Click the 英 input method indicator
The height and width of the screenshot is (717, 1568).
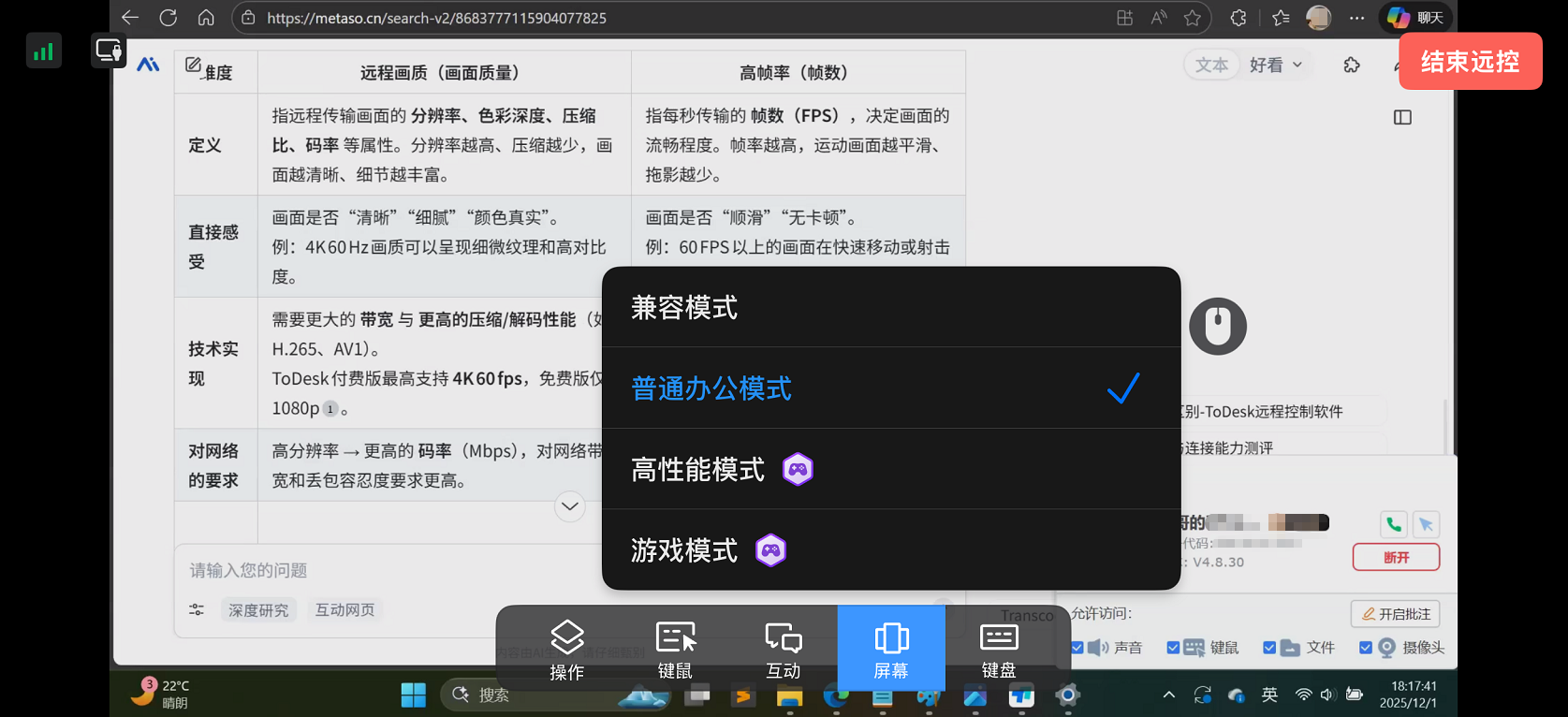point(1269,695)
